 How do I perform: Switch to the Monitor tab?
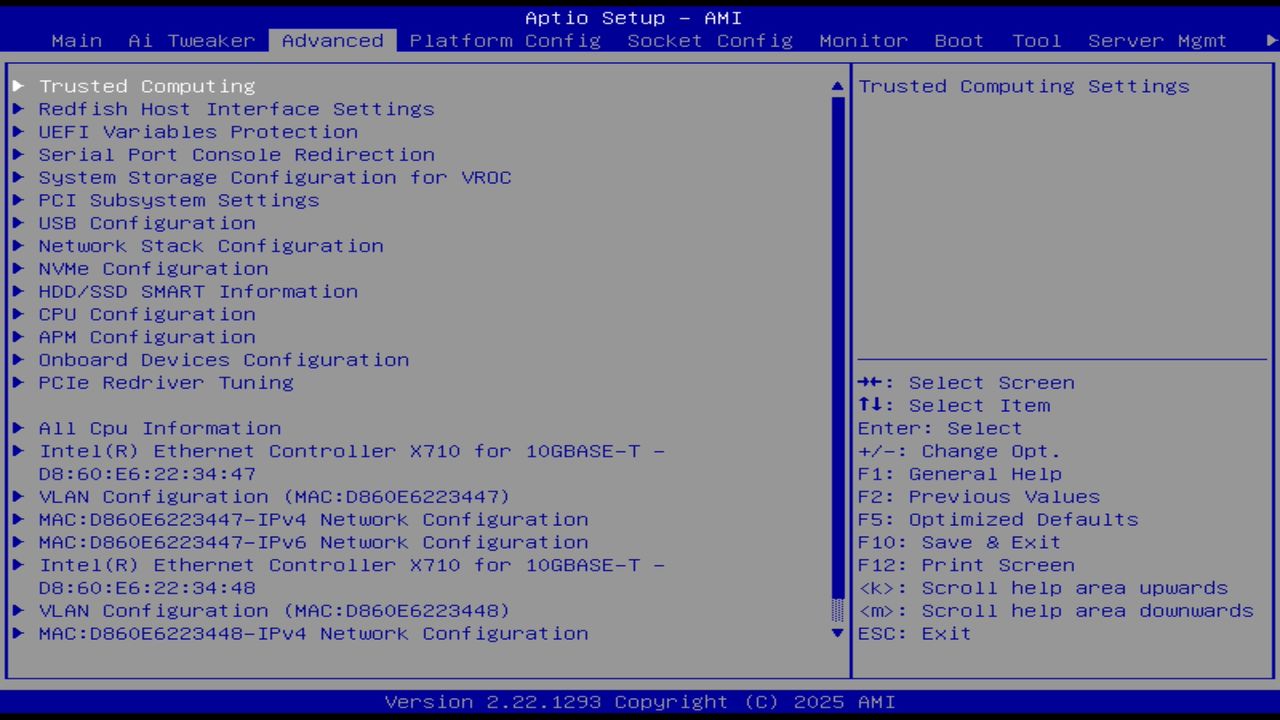[862, 41]
